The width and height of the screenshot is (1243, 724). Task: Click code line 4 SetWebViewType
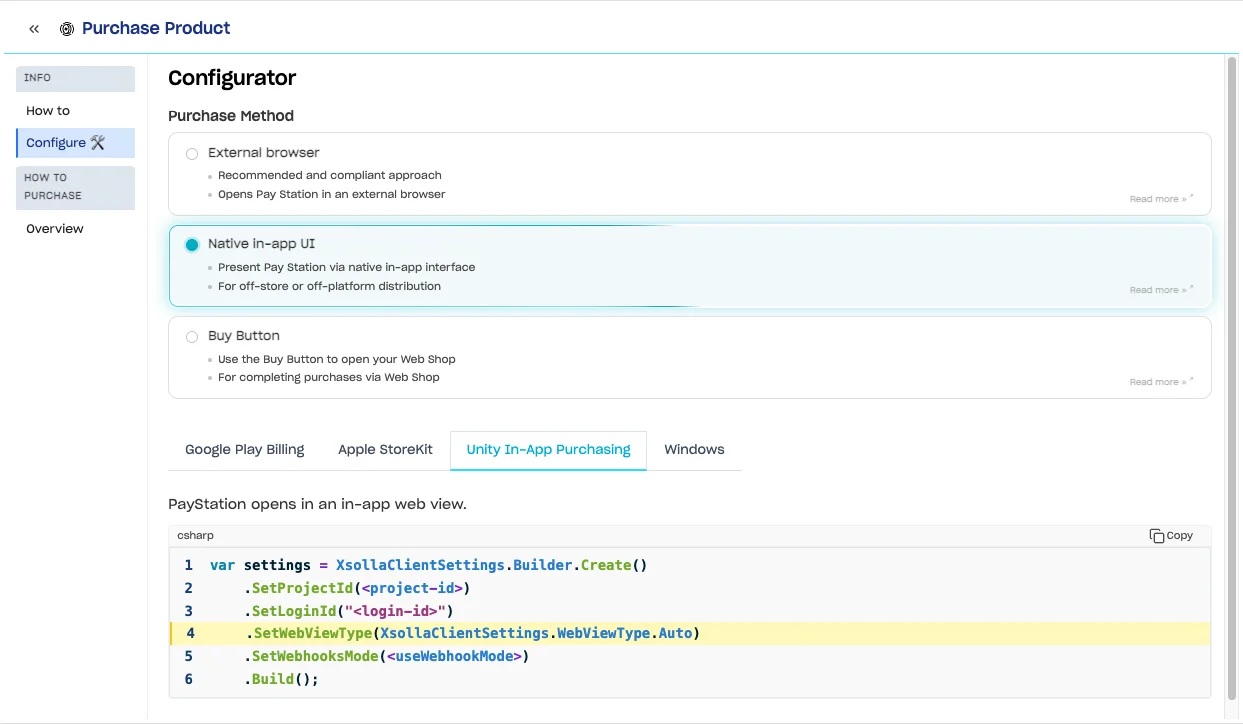point(690,634)
